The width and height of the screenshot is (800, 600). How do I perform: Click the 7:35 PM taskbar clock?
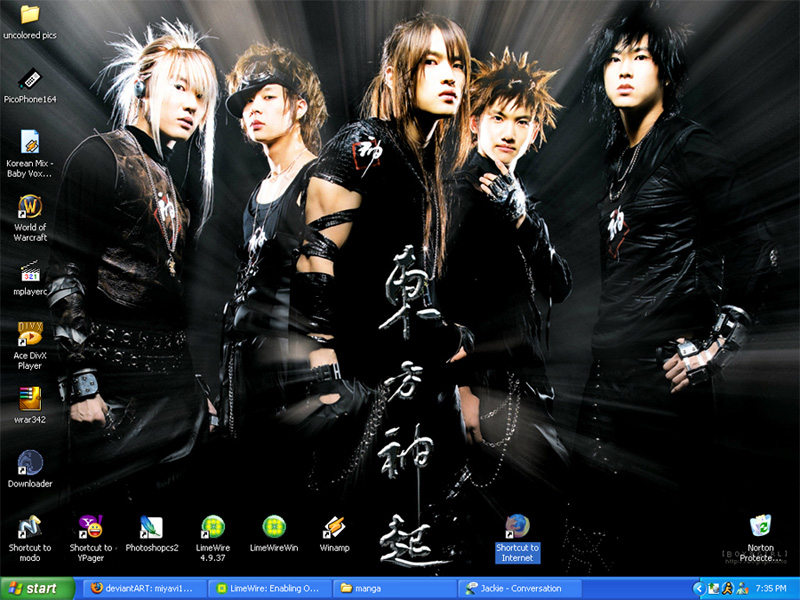point(771,589)
